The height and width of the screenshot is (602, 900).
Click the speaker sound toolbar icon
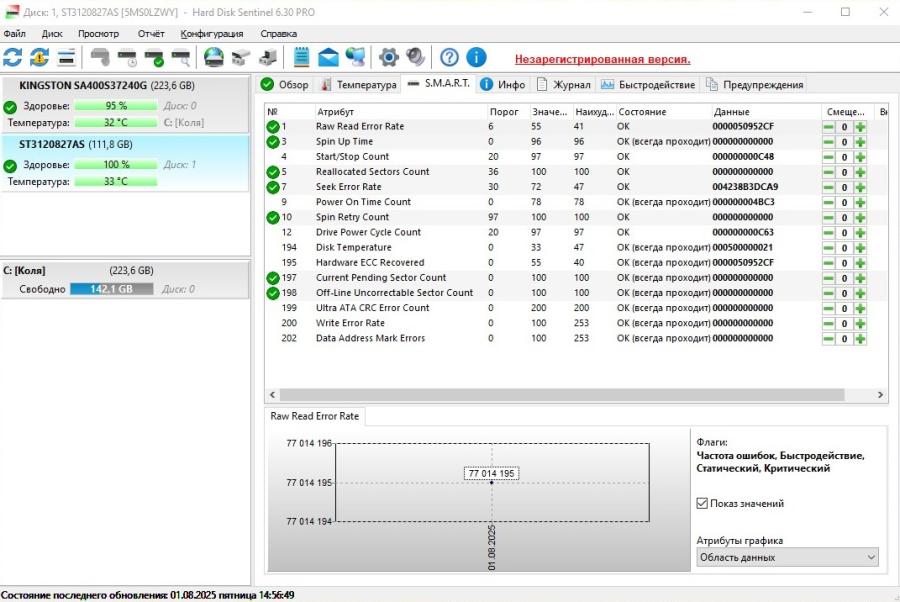pyautogui.click(x=414, y=57)
